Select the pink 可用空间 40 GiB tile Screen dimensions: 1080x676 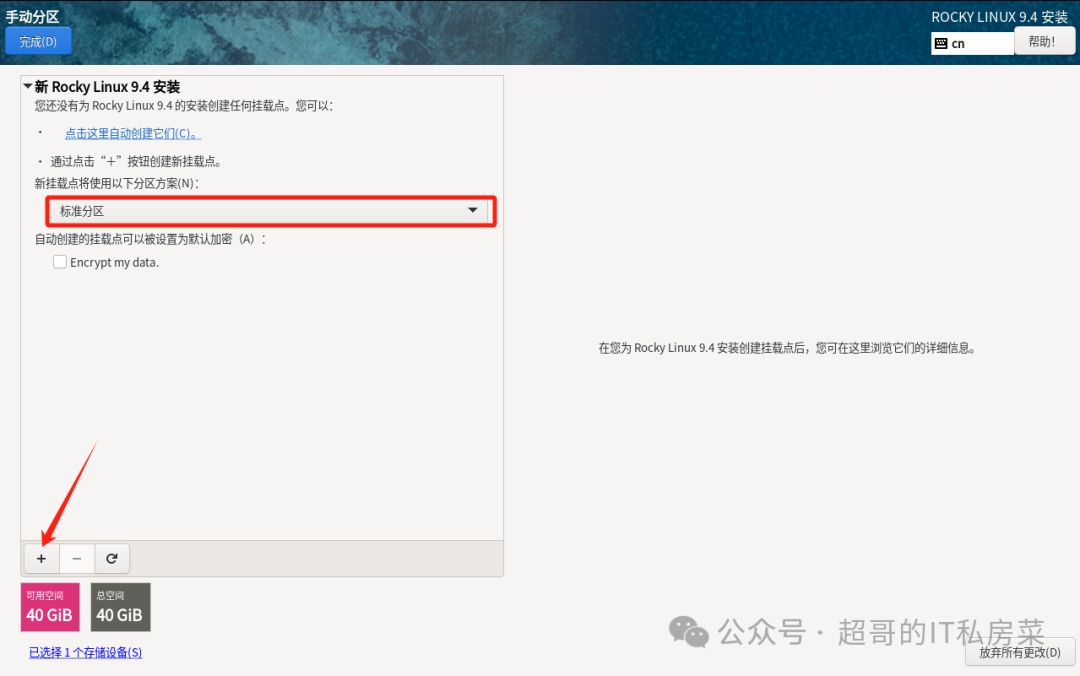49,607
